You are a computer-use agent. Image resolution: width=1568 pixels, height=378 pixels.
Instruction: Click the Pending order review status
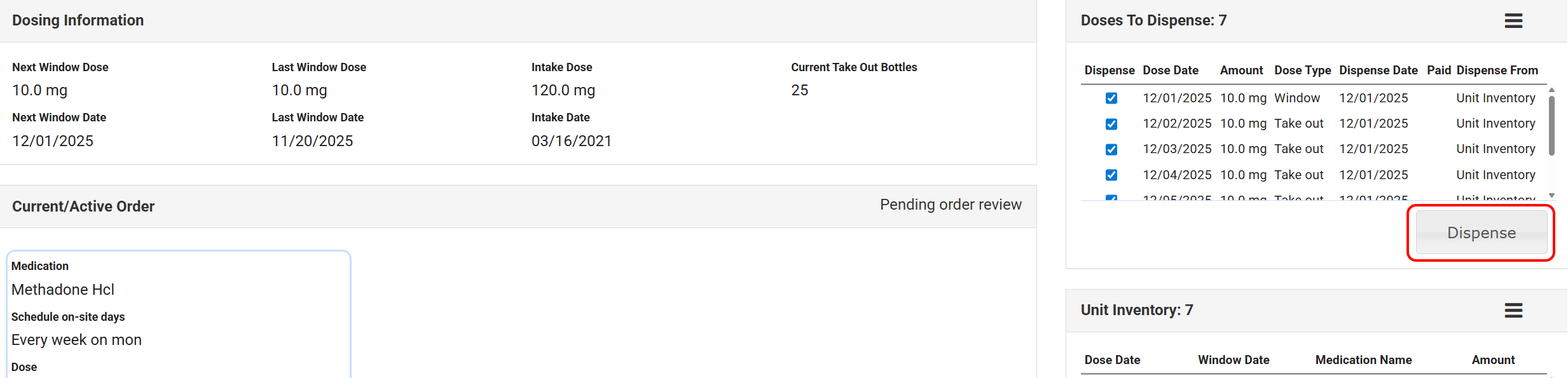[950, 205]
